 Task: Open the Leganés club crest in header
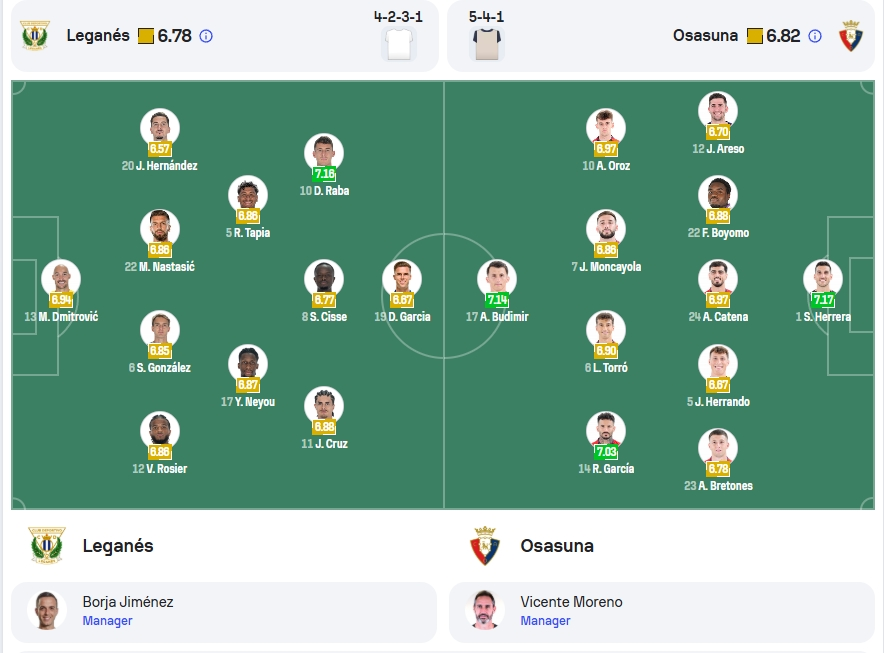35,36
